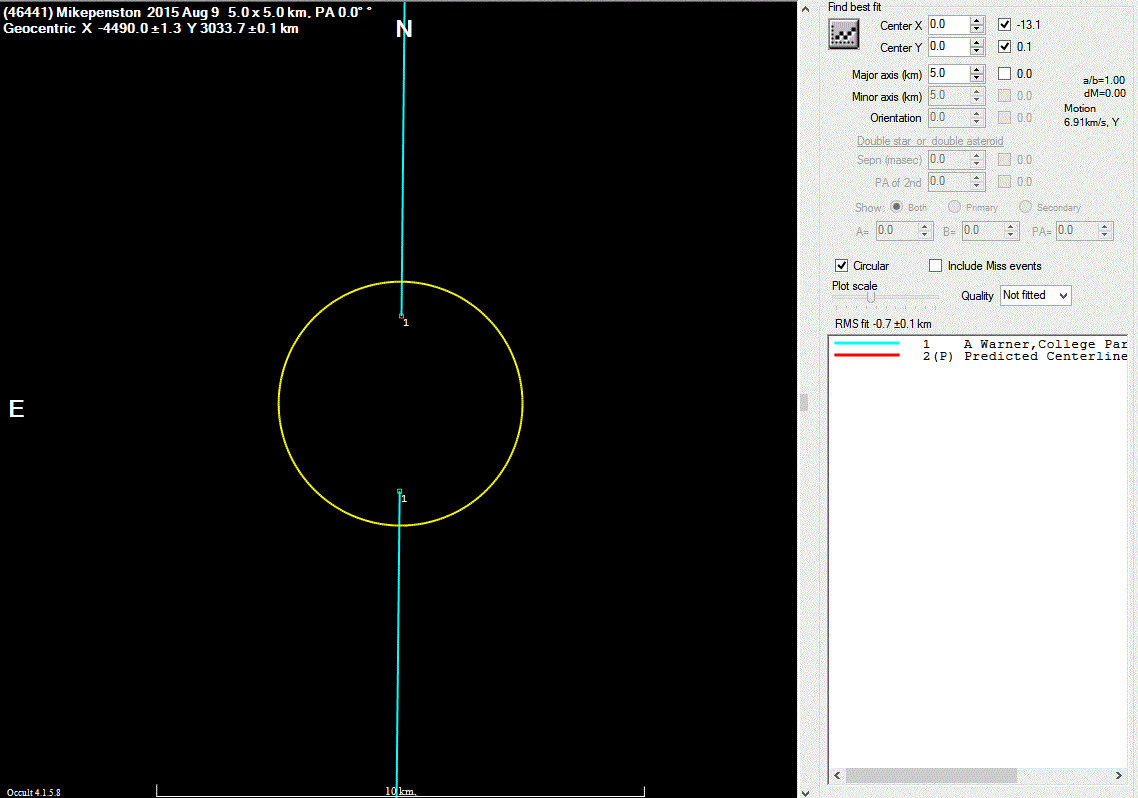Click the upper chord endpoint marker 1
Image resolution: width=1138 pixels, height=798 pixels.
(x=401, y=316)
